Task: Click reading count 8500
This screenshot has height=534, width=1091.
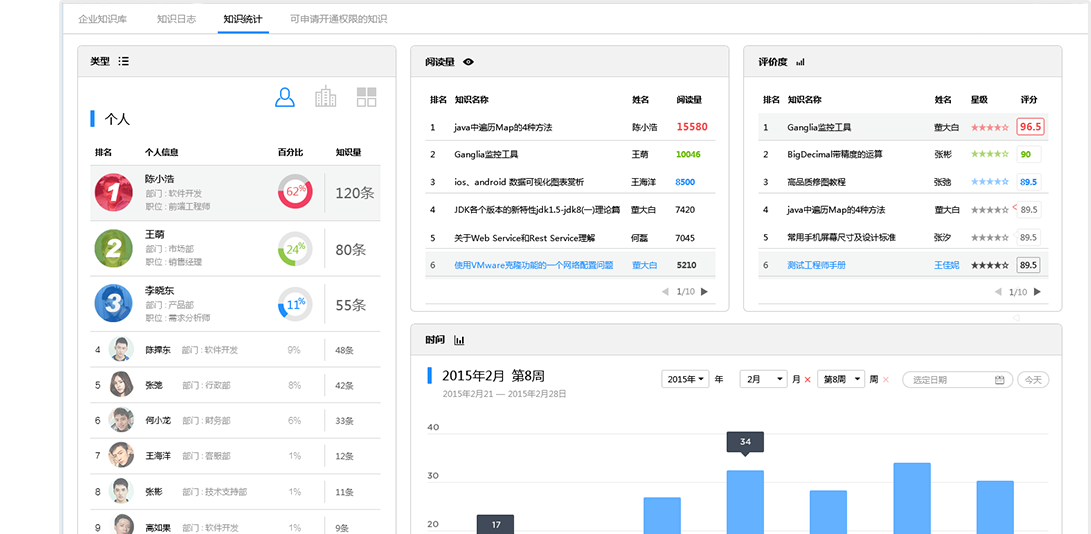Action: point(685,182)
